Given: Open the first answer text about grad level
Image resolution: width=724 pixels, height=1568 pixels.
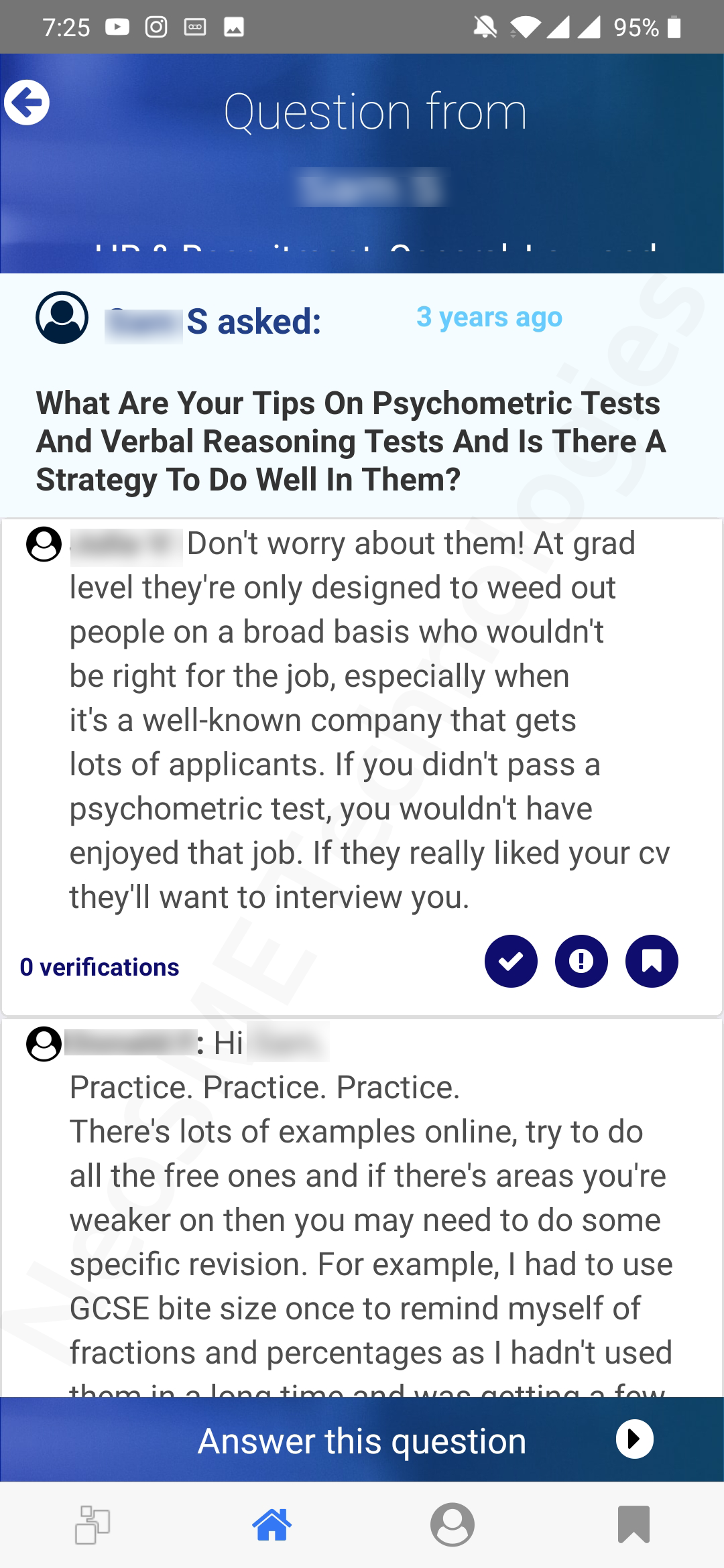Looking at the screenshot, I should (x=369, y=720).
